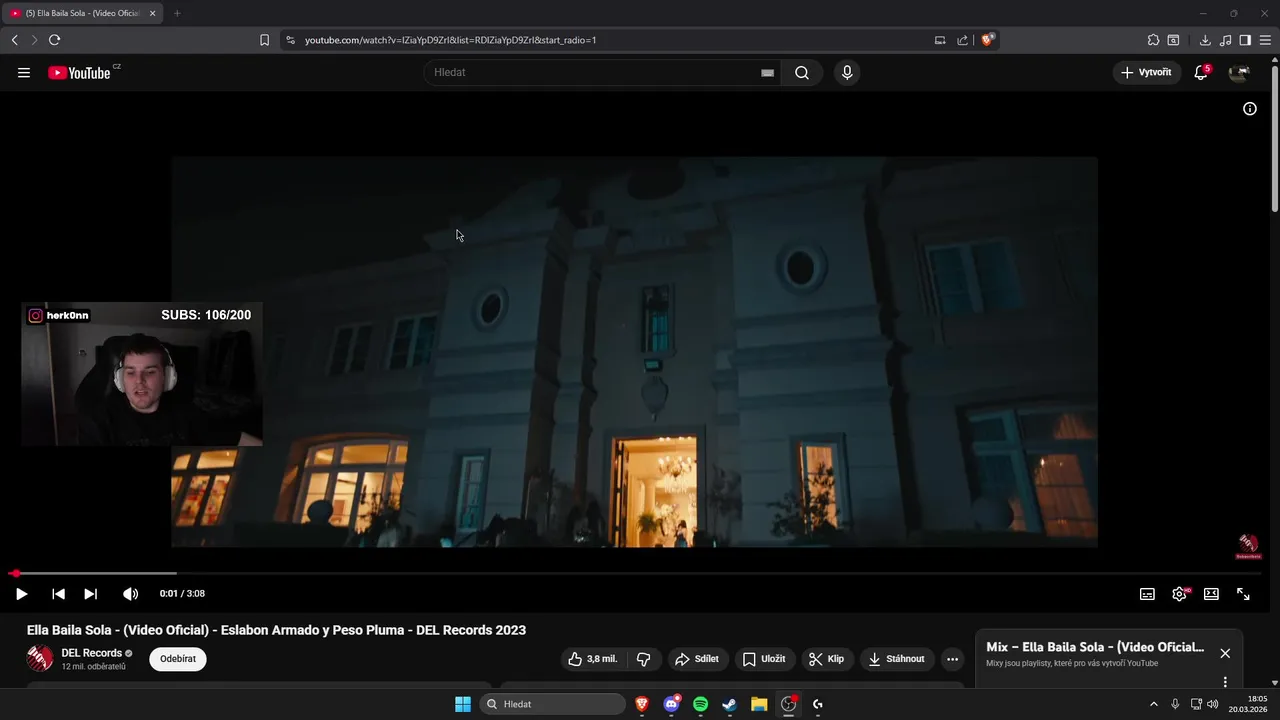Image resolution: width=1280 pixels, height=720 pixels.
Task: Close the Mix playlist panel
Action: (1225, 653)
